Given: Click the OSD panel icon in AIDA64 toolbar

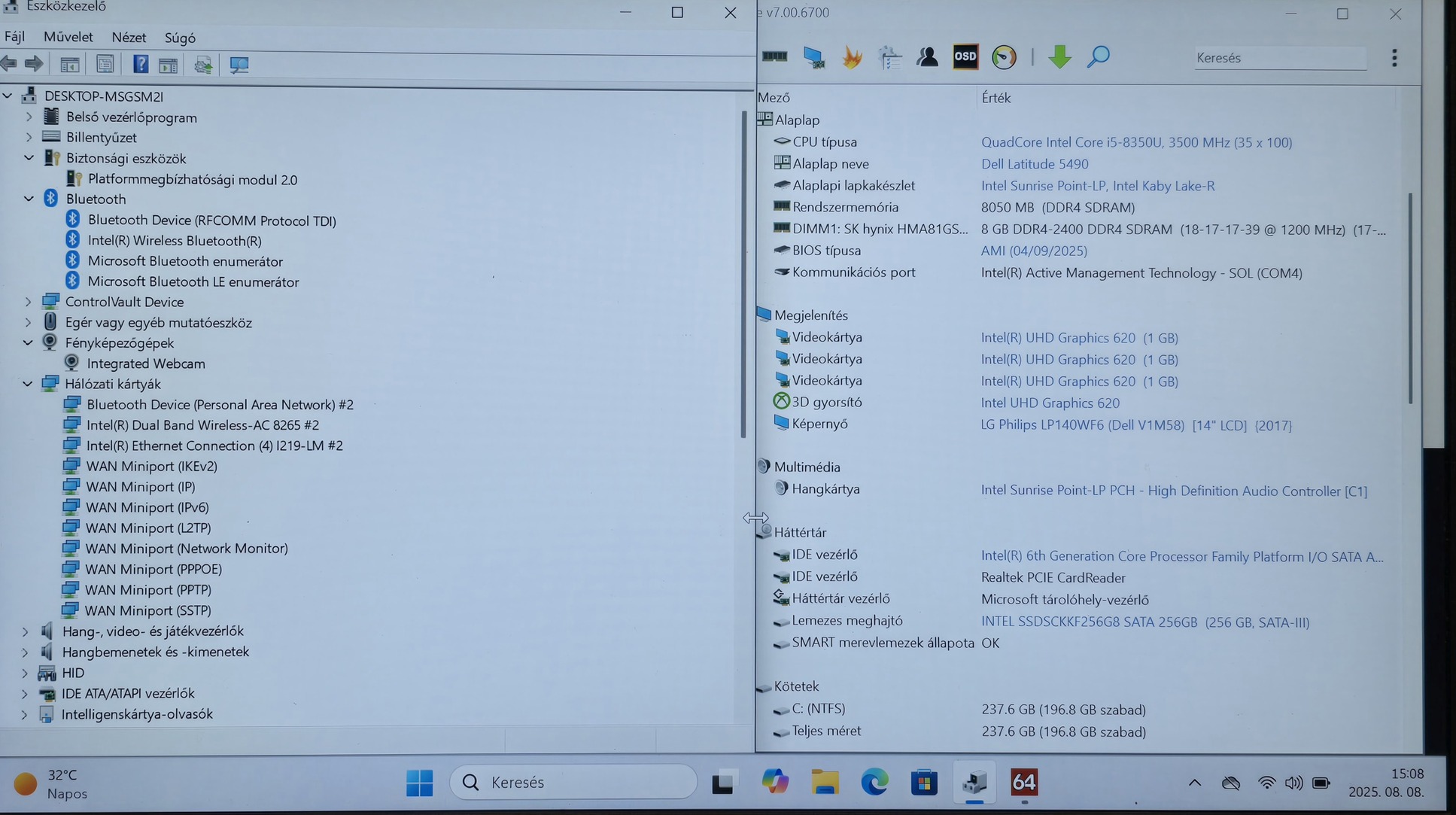Looking at the screenshot, I should click(965, 57).
